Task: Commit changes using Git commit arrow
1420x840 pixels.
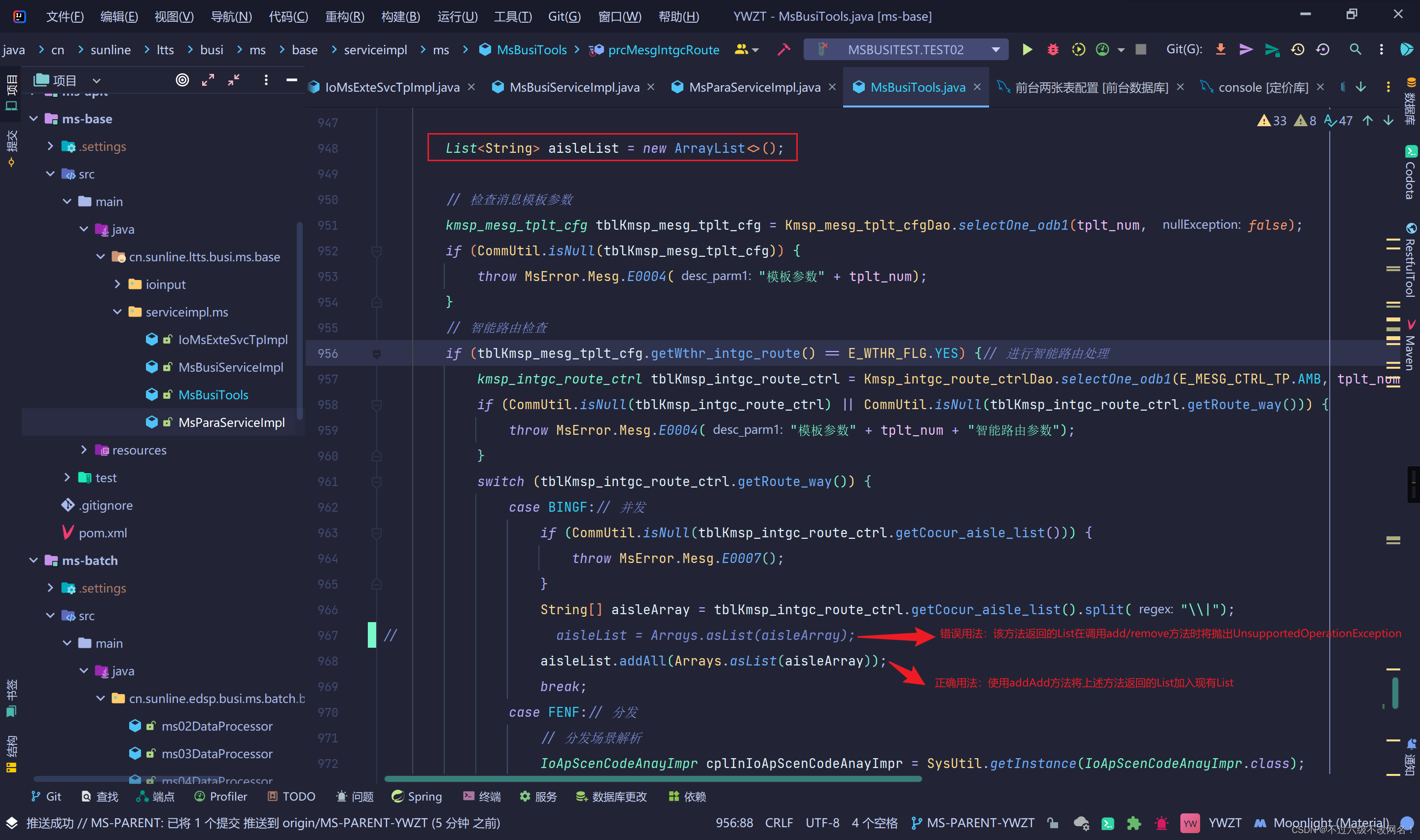Action: (1245, 50)
